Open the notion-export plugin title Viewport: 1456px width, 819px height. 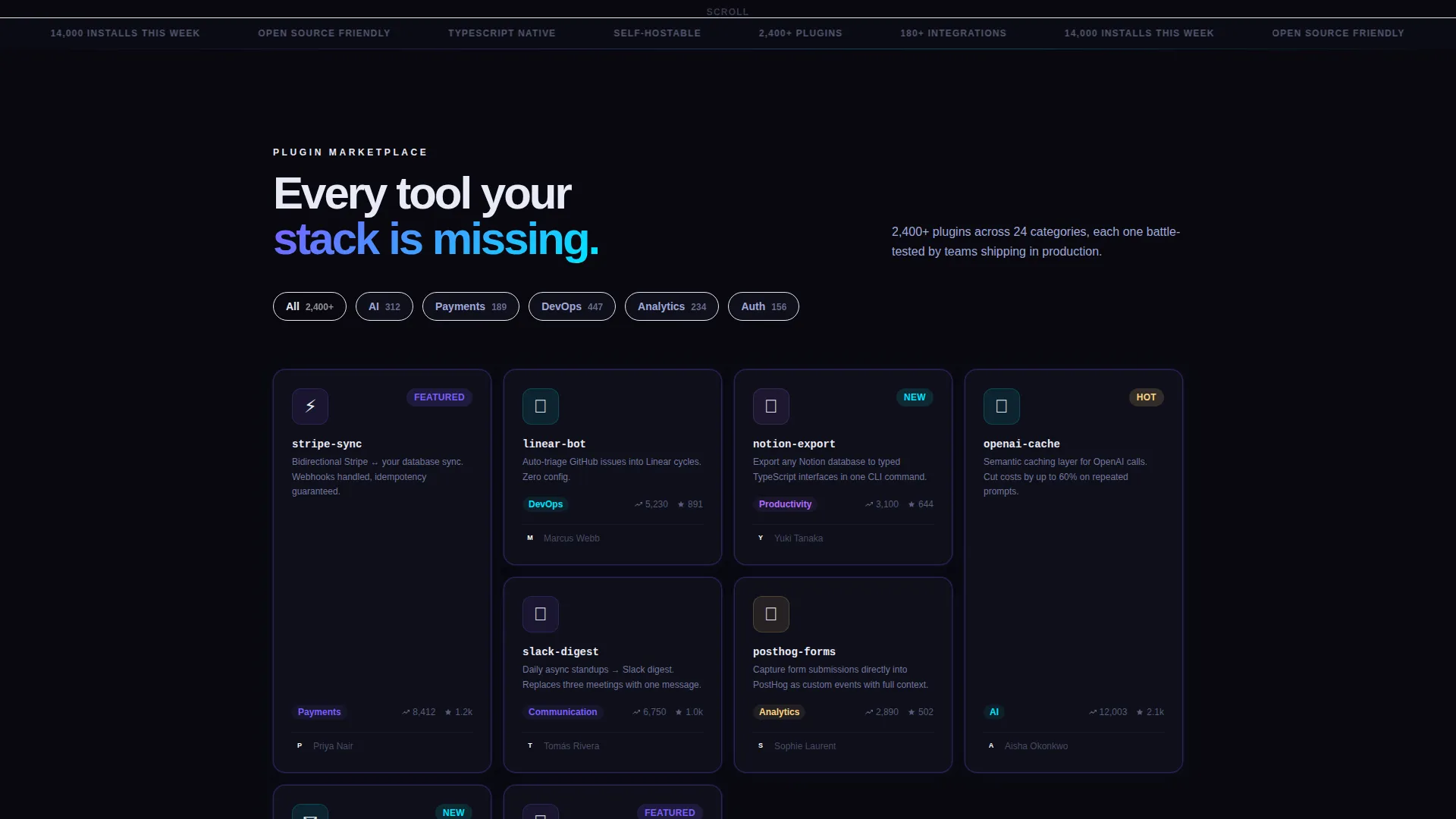(x=794, y=444)
